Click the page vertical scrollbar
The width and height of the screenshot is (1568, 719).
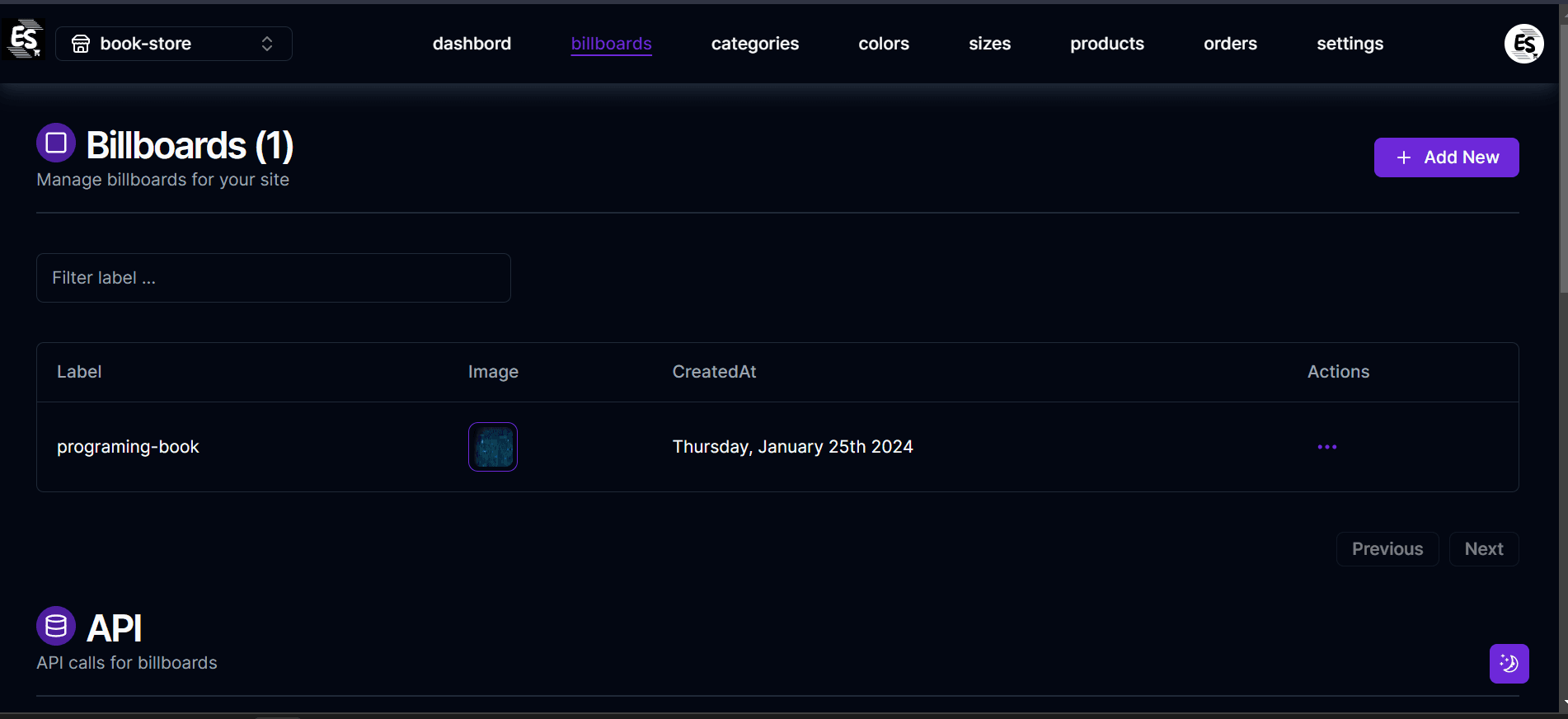1563,158
